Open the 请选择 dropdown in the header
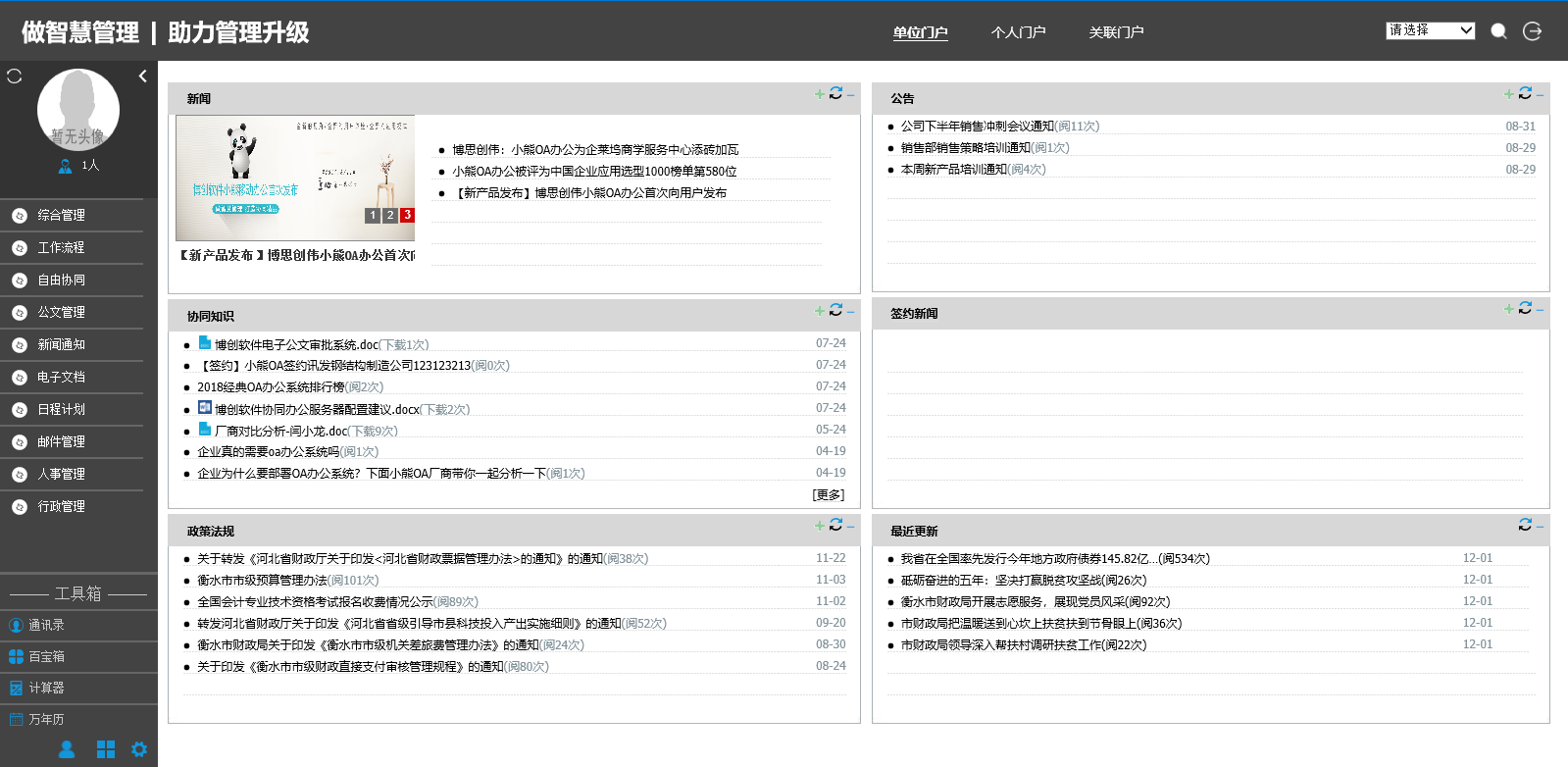The width and height of the screenshot is (1568, 767). click(x=1431, y=30)
